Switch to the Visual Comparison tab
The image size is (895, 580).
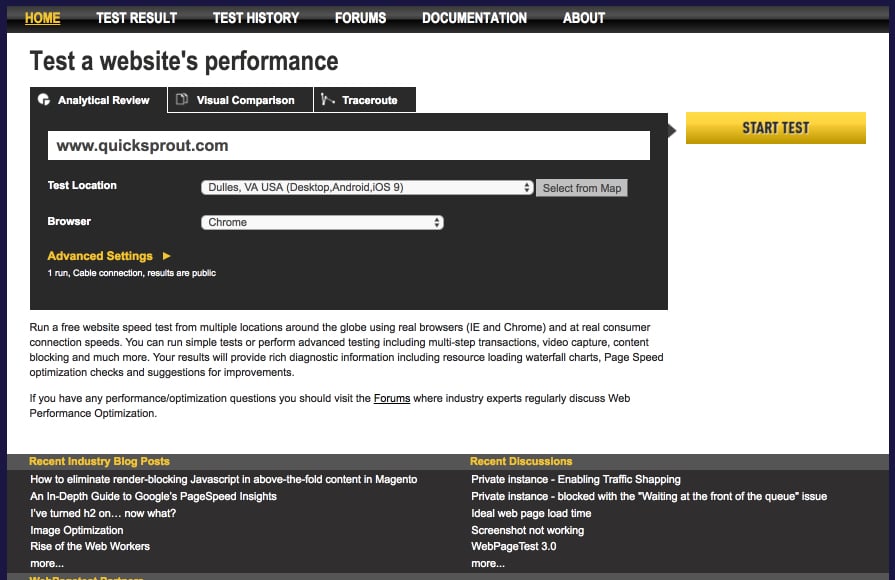240,100
